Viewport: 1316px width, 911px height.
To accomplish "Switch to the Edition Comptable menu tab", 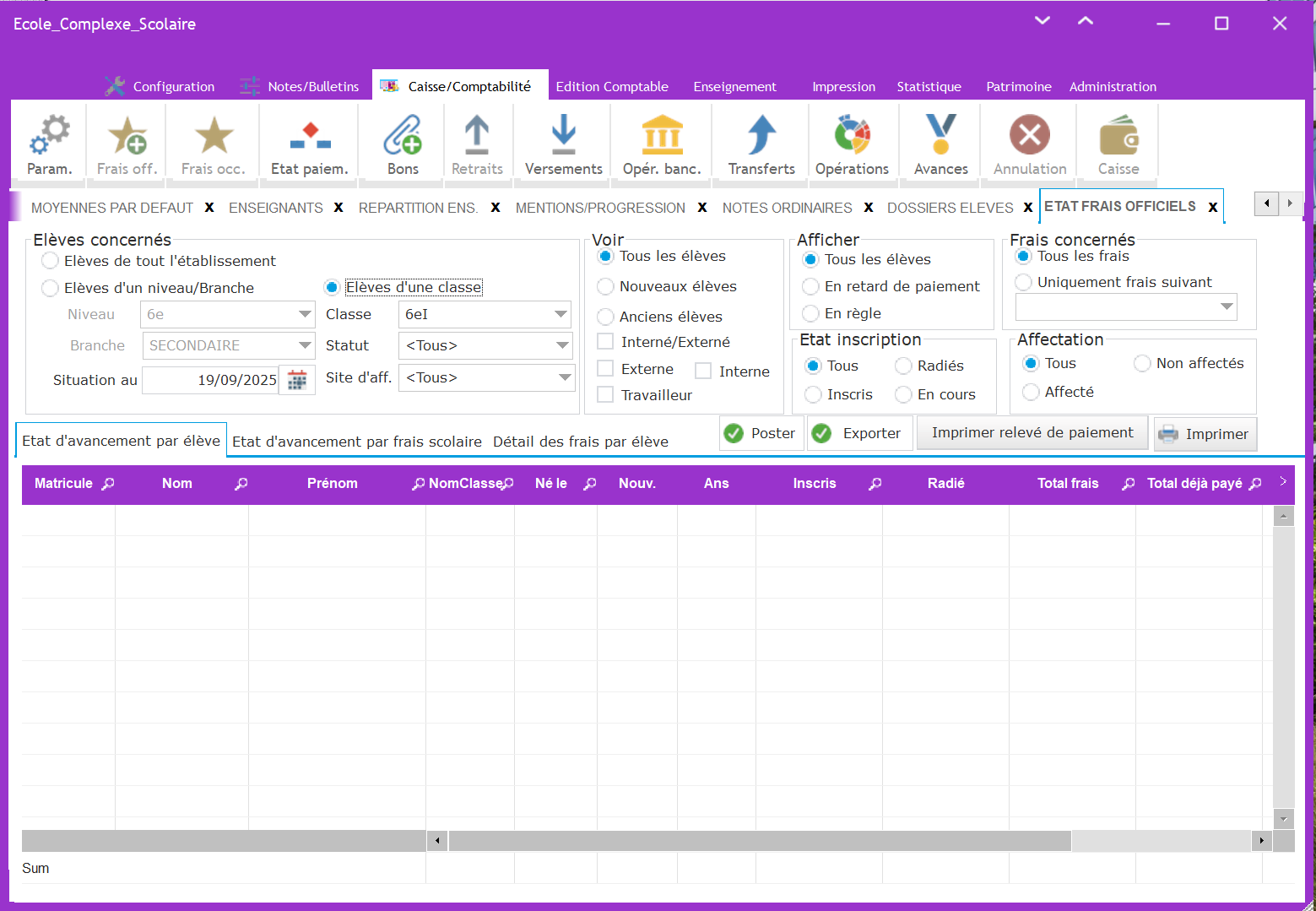I will [611, 86].
